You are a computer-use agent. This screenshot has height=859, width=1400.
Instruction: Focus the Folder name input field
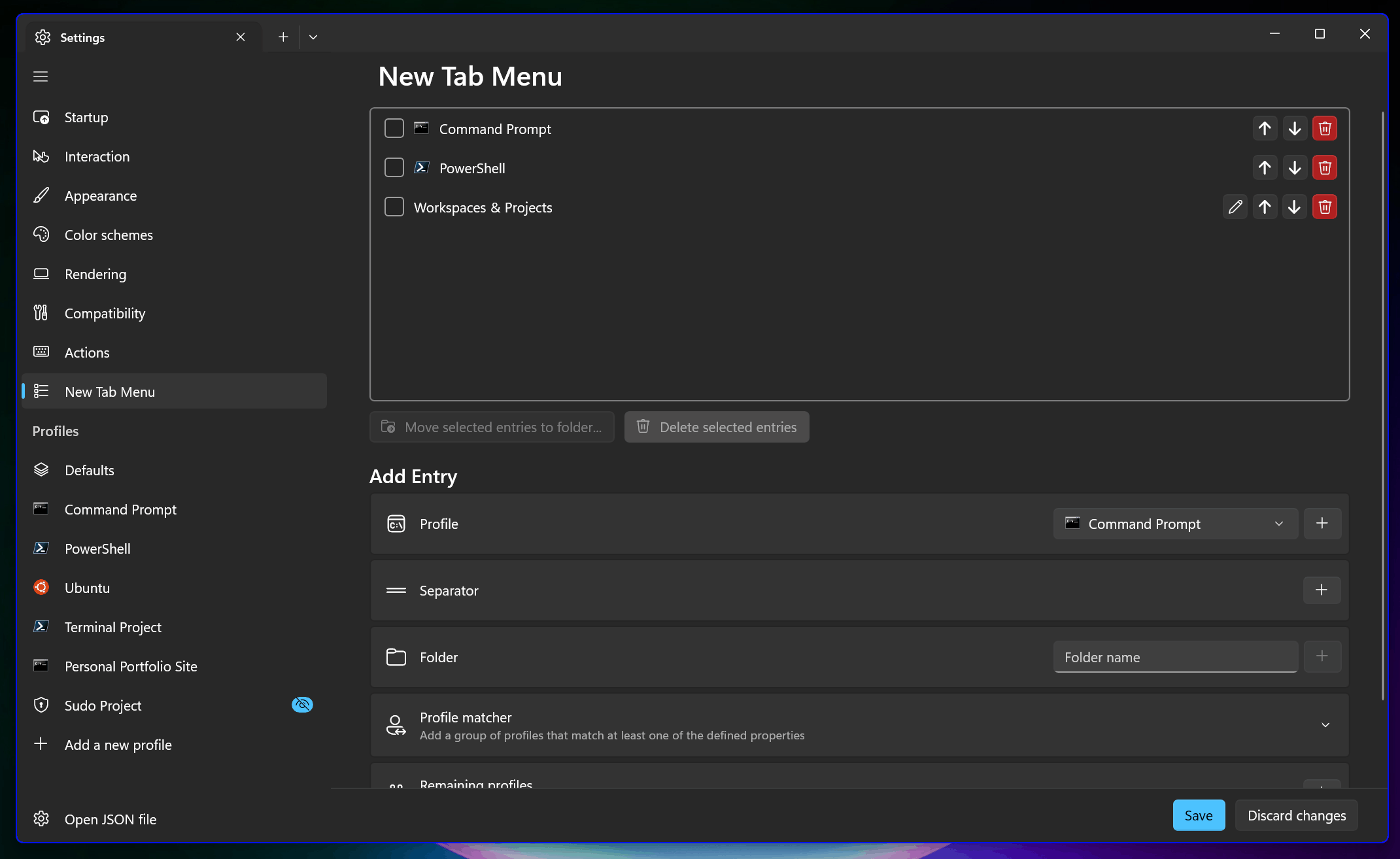pos(1176,657)
